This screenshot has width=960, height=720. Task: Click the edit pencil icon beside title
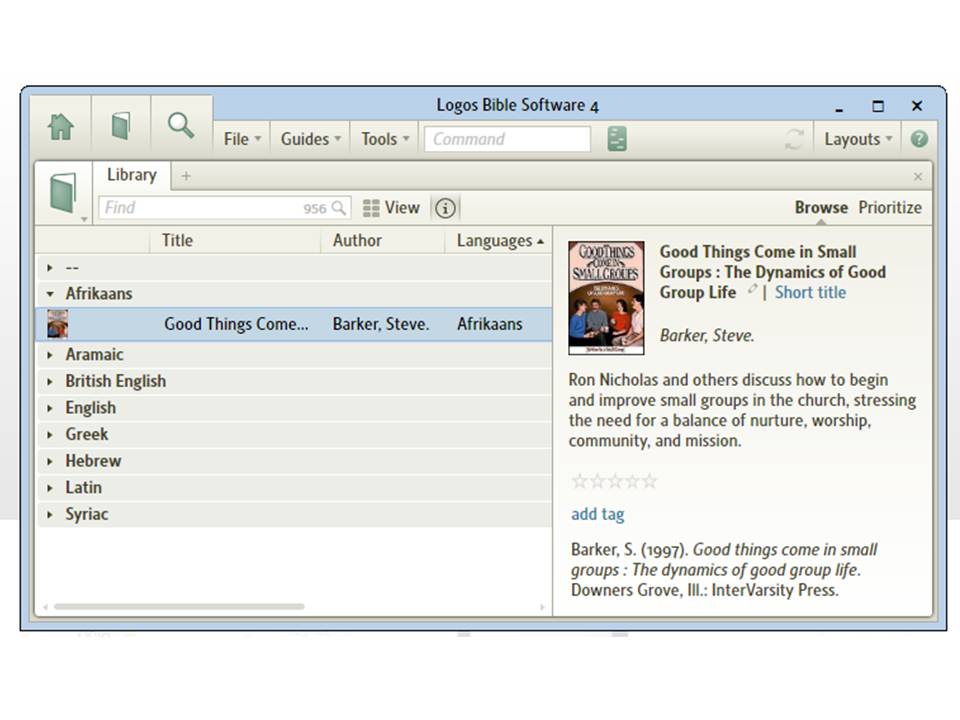[752, 289]
